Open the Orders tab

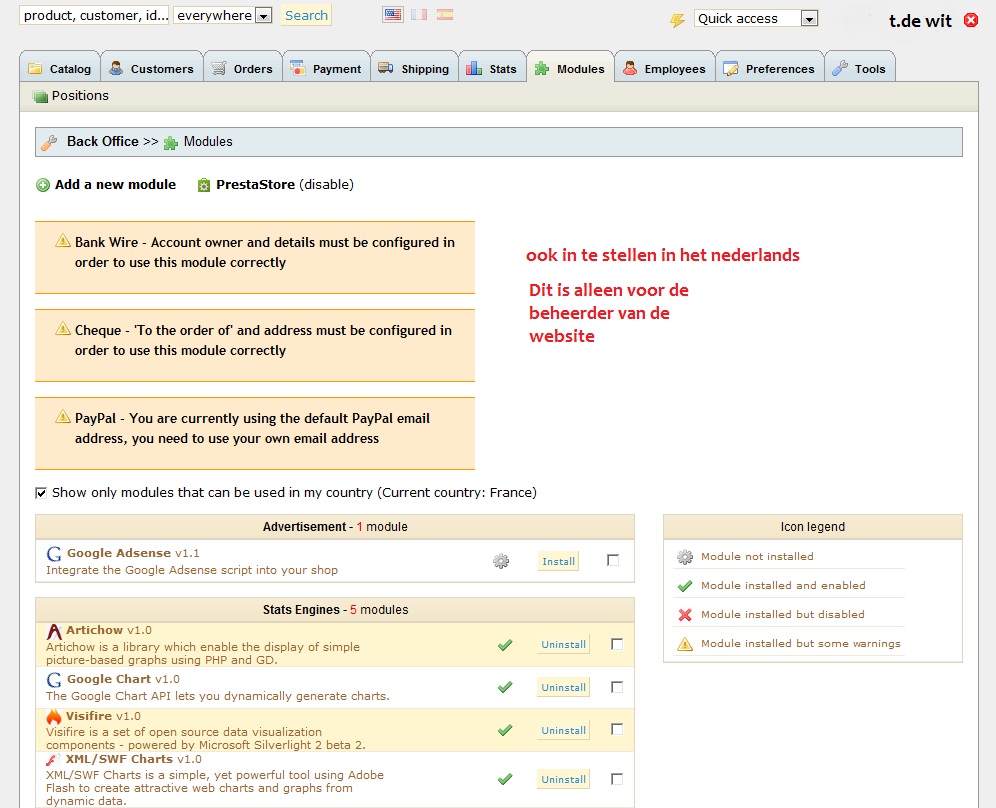click(x=243, y=69)
